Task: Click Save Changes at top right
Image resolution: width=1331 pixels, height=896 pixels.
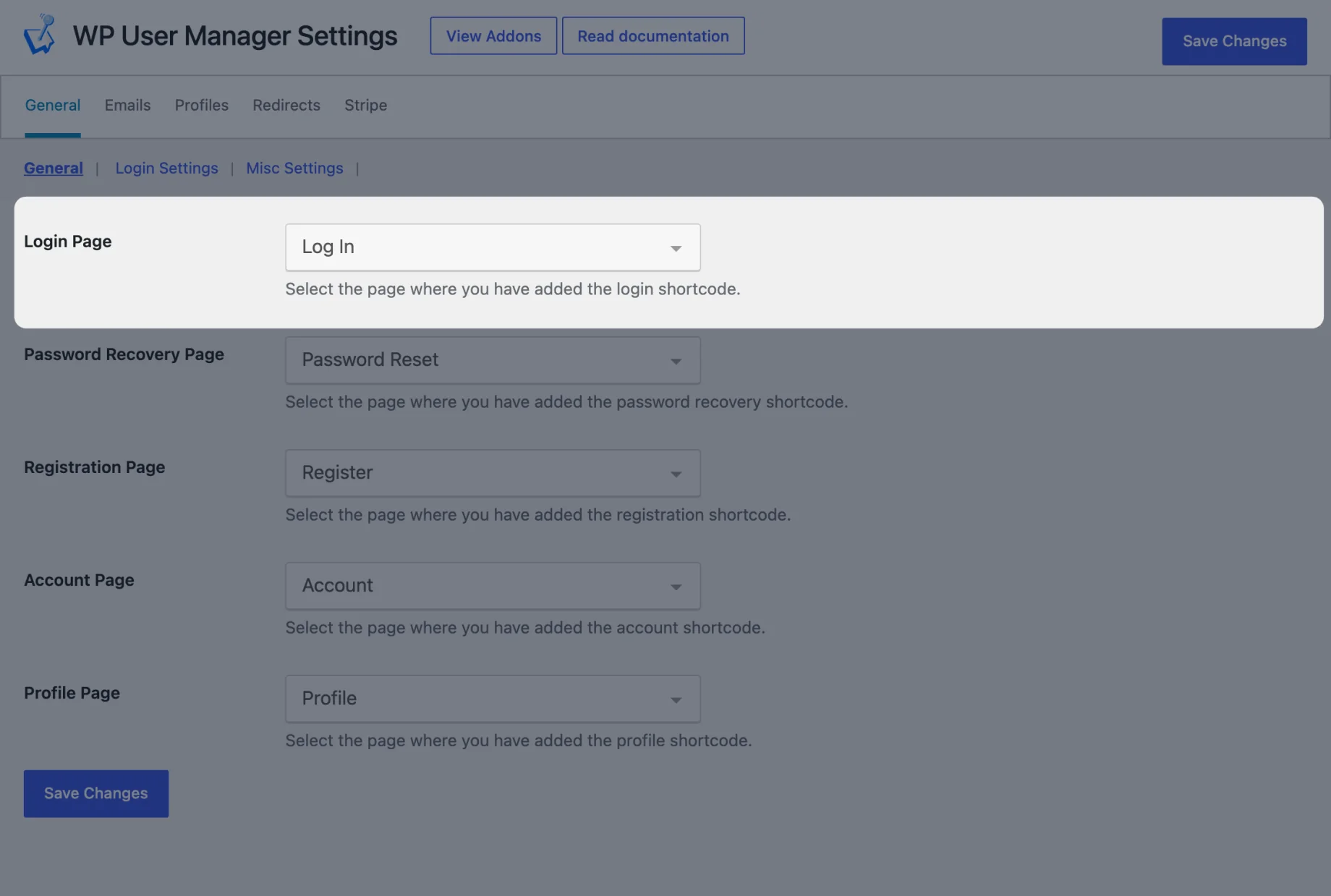Action: 1234,41
